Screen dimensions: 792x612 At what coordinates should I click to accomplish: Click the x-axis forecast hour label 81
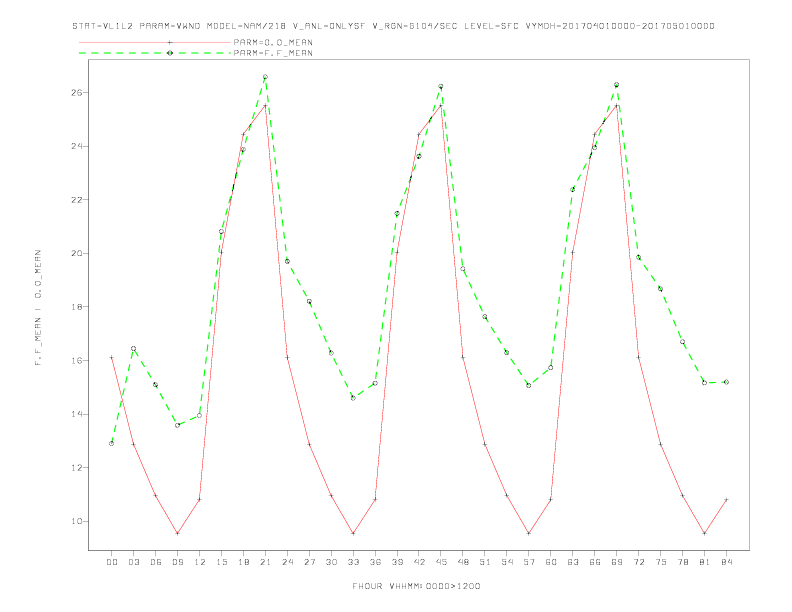pos(705,562)
